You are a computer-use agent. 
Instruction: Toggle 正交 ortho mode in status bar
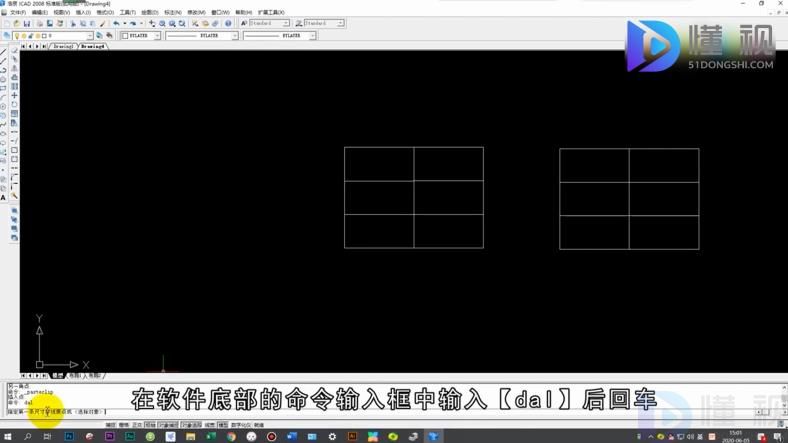pos(137,425)
